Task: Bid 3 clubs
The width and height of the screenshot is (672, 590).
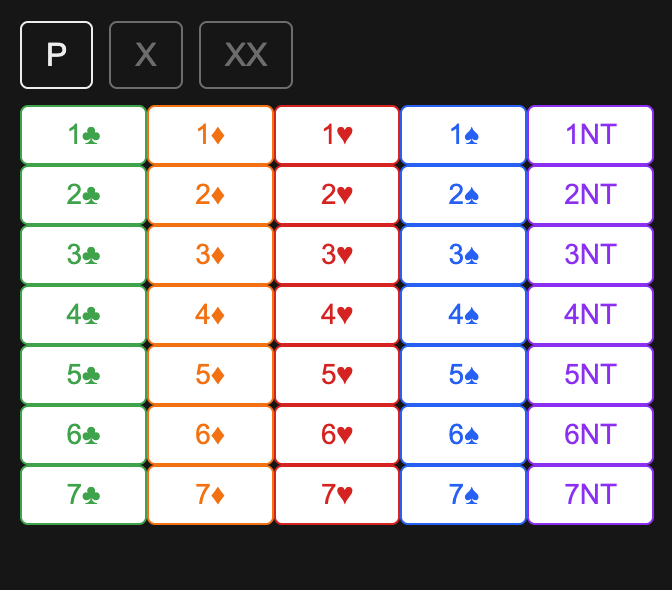Action: [84, 255]
